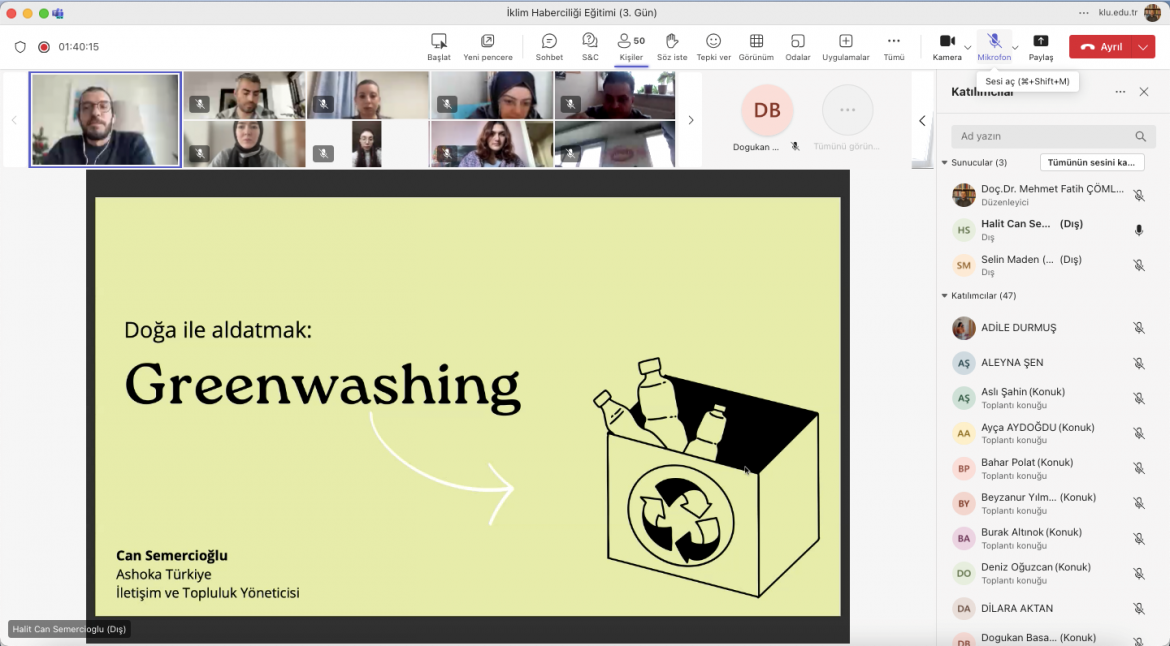
Task: Show next video thumbnails with right arrow
Action: pos(690,120)
